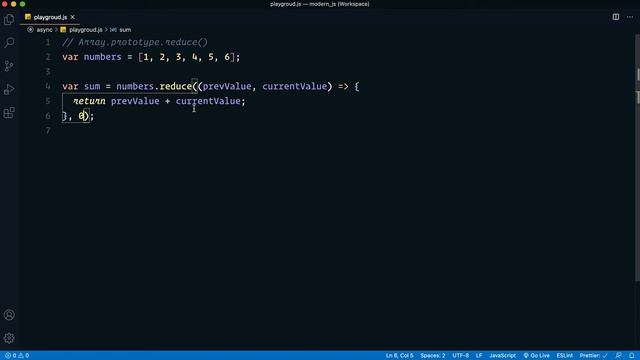Place cursor on the 'numbers' variable declaration
640x360 pixels.
click(102, 57)
